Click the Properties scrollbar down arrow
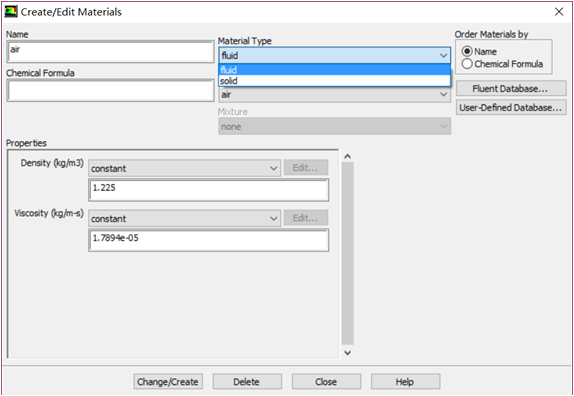The height and width of the screenshot is (396, 574). coord(348,353)
